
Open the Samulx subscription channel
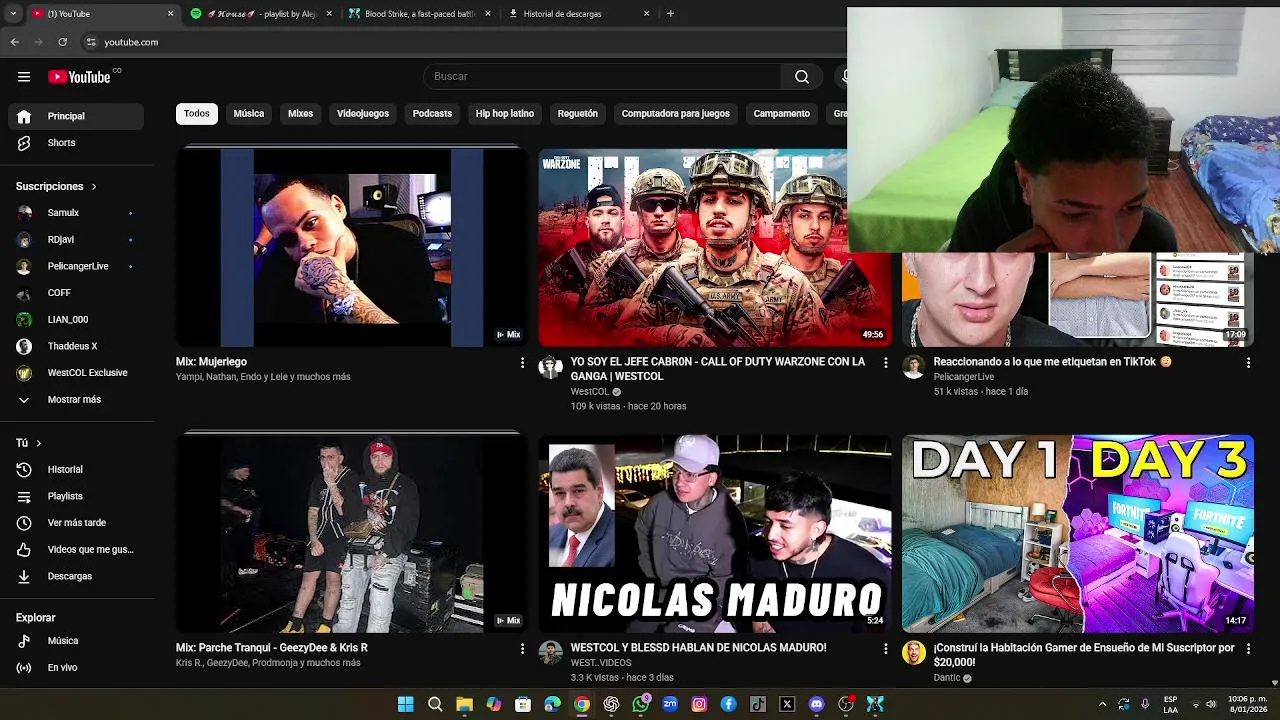[76, 213]
